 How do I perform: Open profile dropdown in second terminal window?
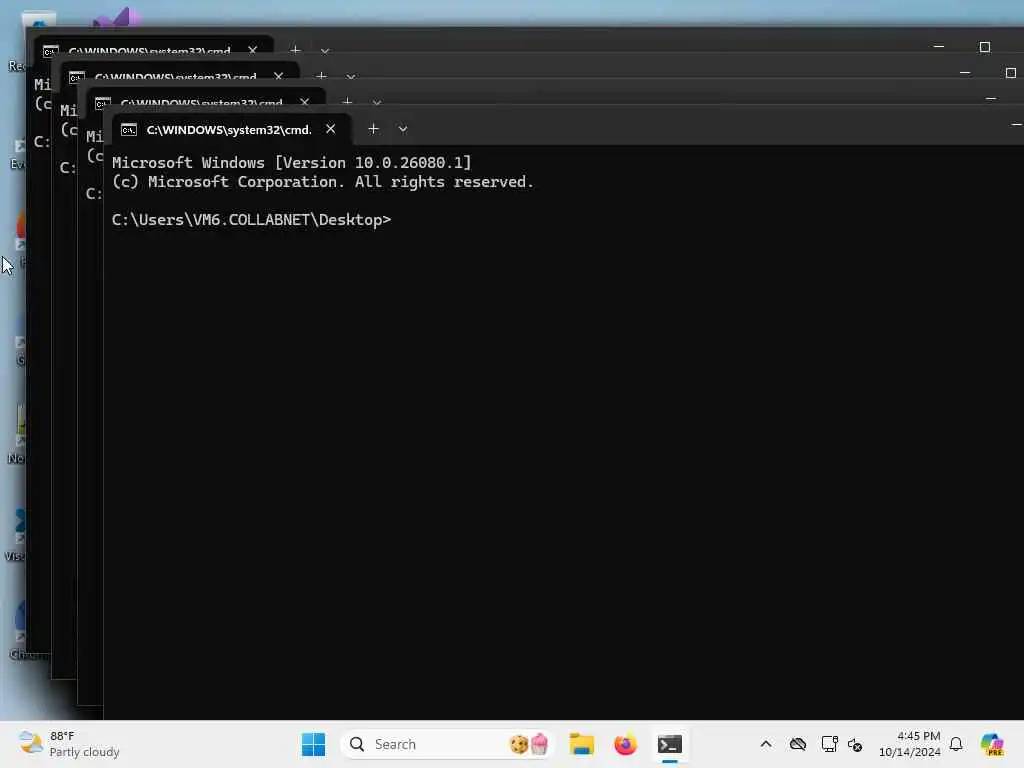377,103
